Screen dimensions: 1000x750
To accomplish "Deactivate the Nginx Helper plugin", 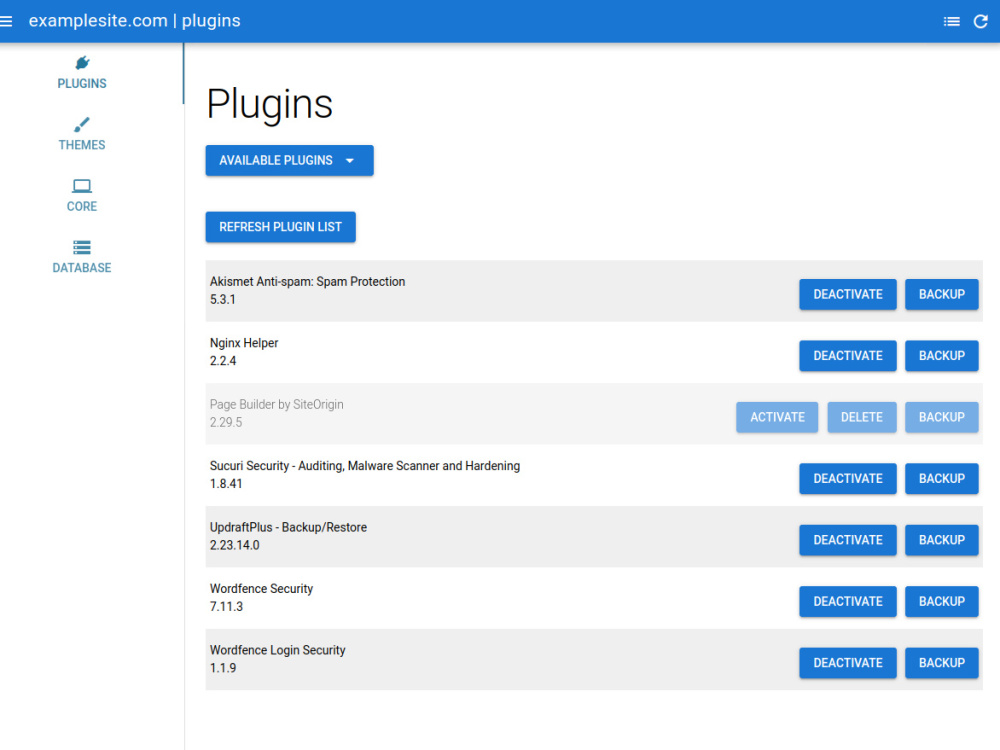I will (x=848, y=356).
